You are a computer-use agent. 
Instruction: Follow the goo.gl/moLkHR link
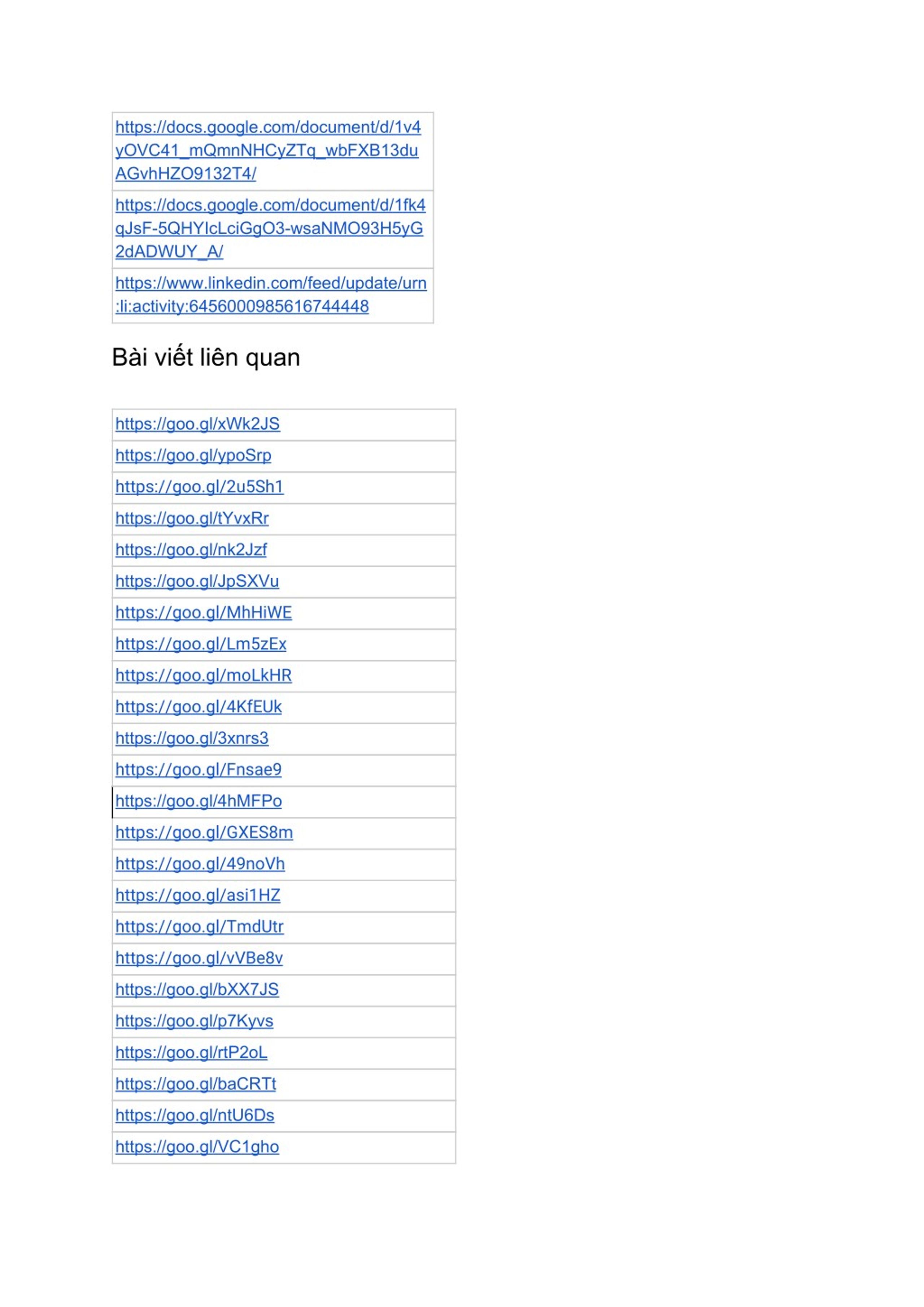coord(204,675)
